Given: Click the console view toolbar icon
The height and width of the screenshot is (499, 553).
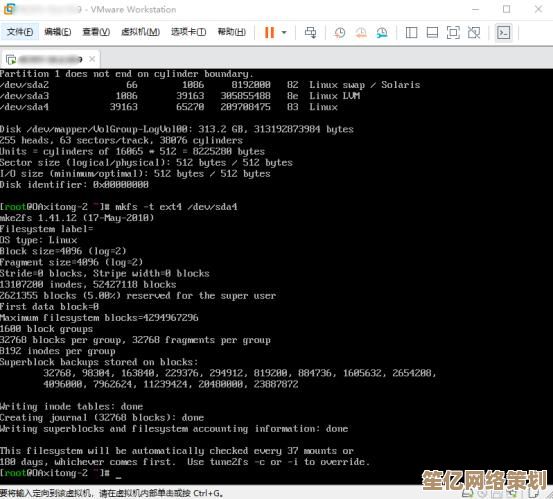Looking at the screenshot, I should (503, 32).
